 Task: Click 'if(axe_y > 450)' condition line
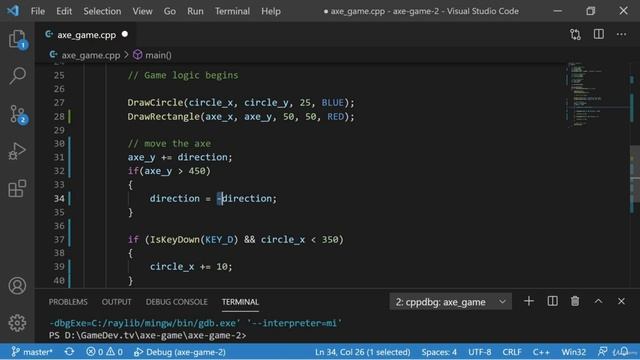pos(169,171)
